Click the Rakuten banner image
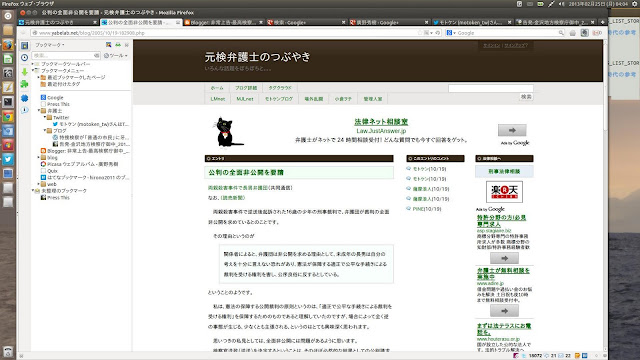The image size is (640, 360). (504, 192)
